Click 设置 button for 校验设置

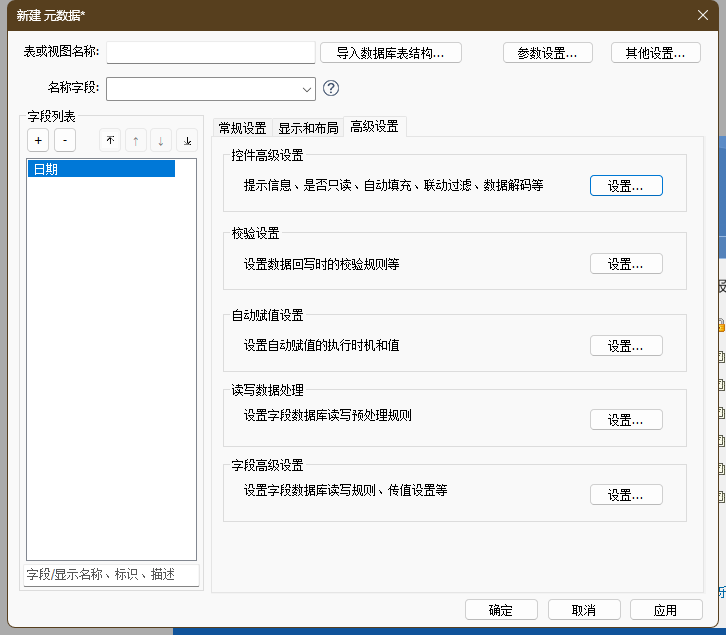tap(626, 264)
